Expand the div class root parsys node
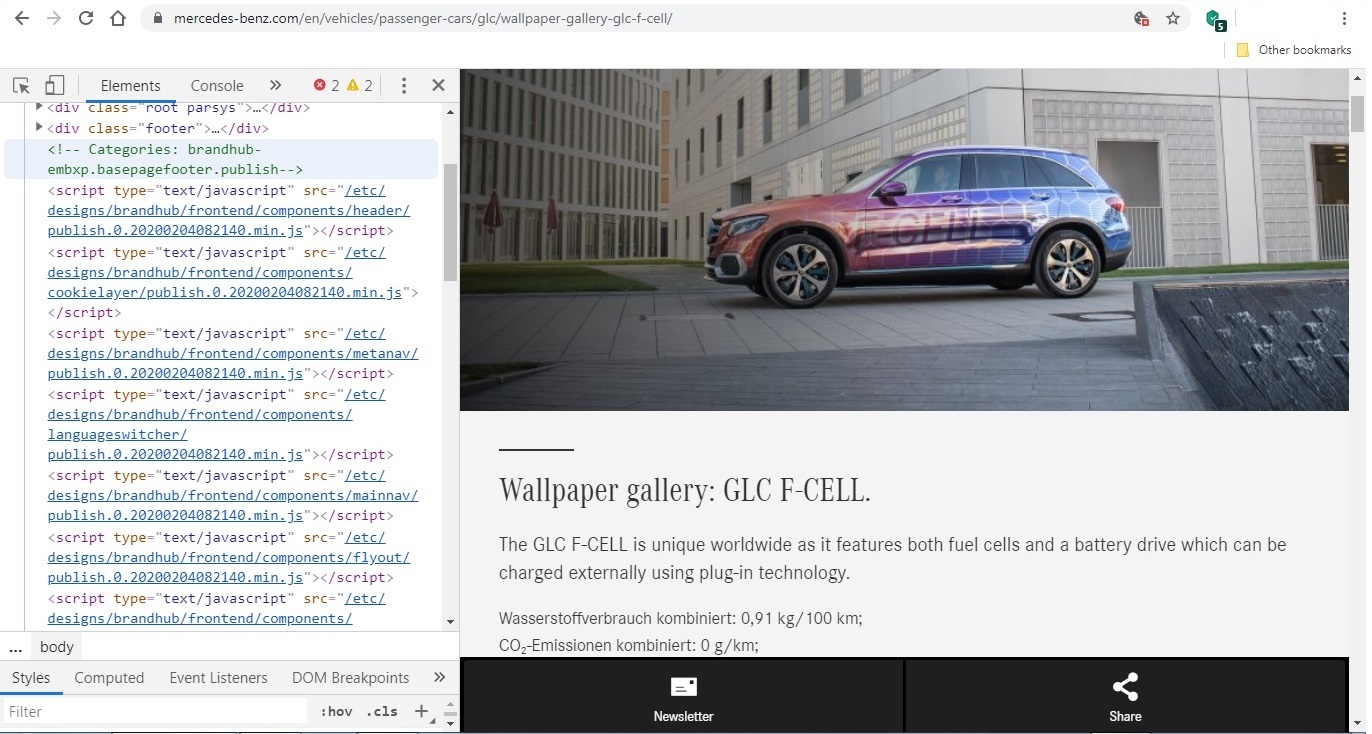 click(39, 107)
